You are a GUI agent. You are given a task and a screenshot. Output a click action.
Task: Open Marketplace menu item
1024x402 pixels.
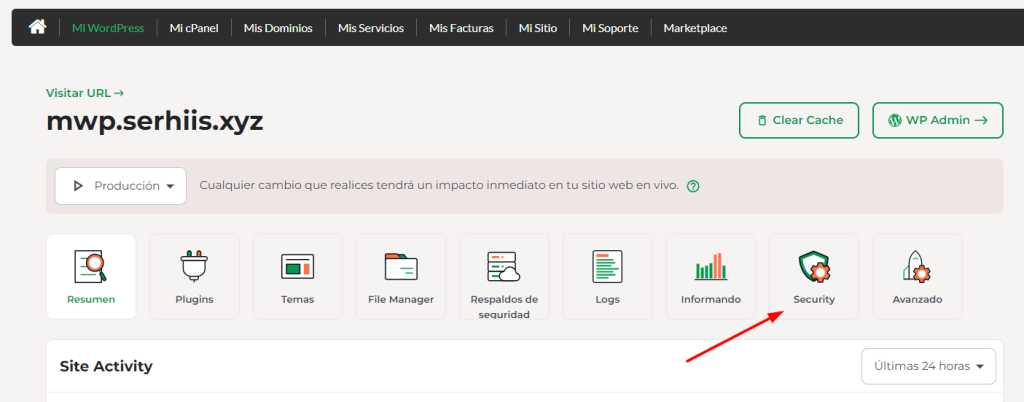tap(695, 28)
